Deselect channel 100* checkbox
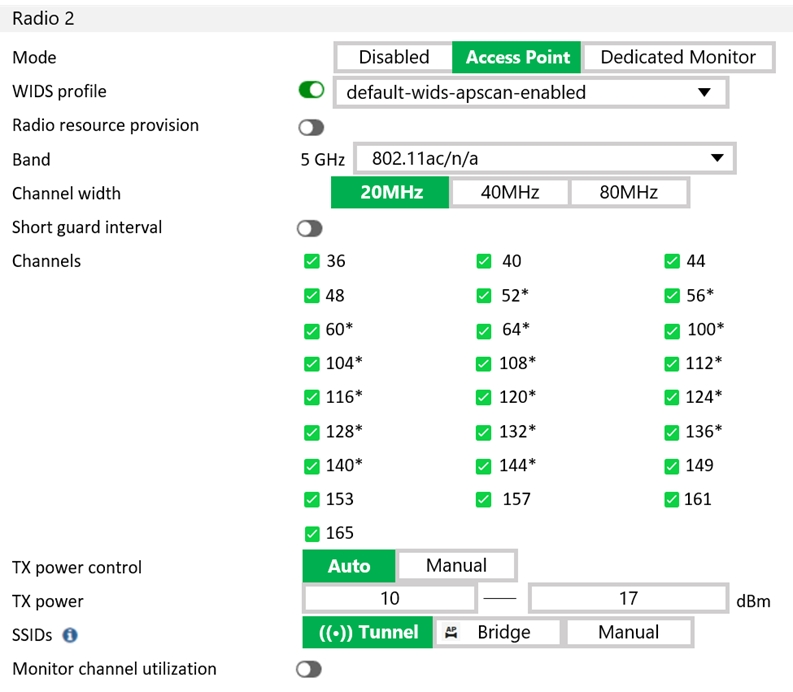The height and width of the screenshot is (692, 793). [673, 330]
